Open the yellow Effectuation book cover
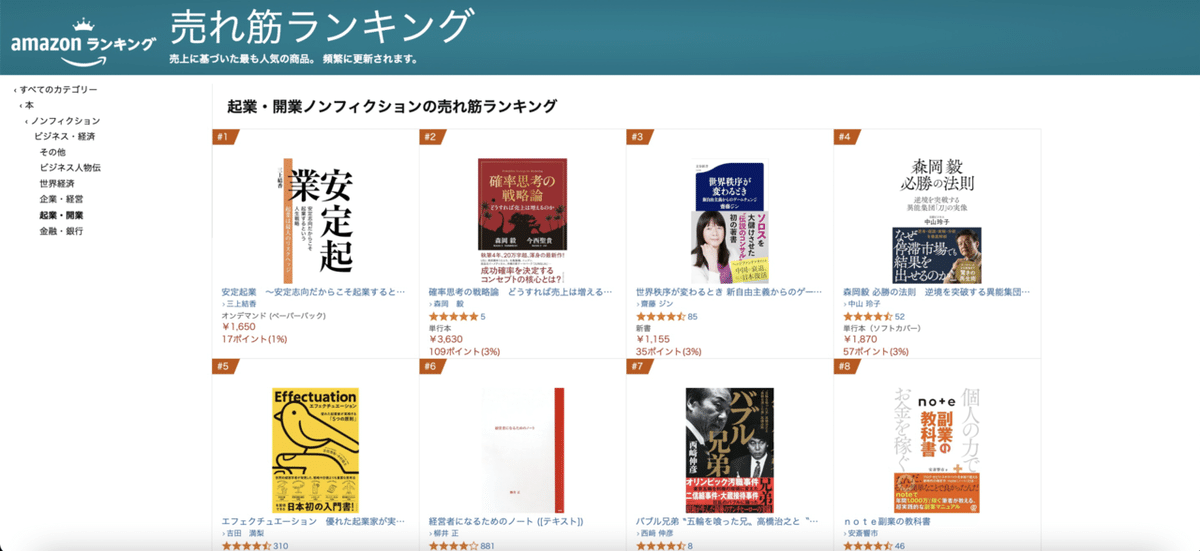The image size is (1200, 551). coord(316,450)
